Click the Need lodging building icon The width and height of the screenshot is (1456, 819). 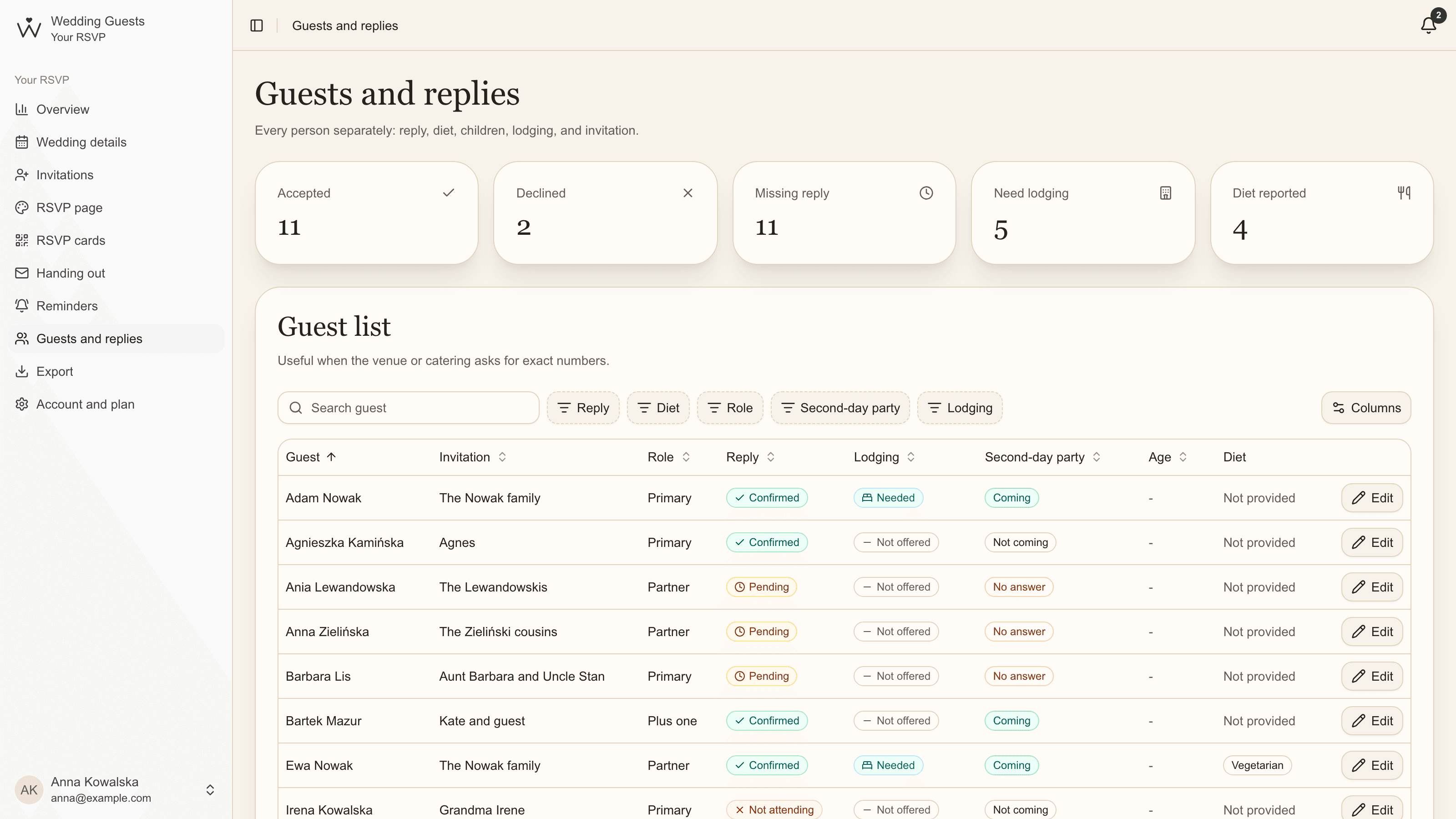click(x=1165, y=193)
